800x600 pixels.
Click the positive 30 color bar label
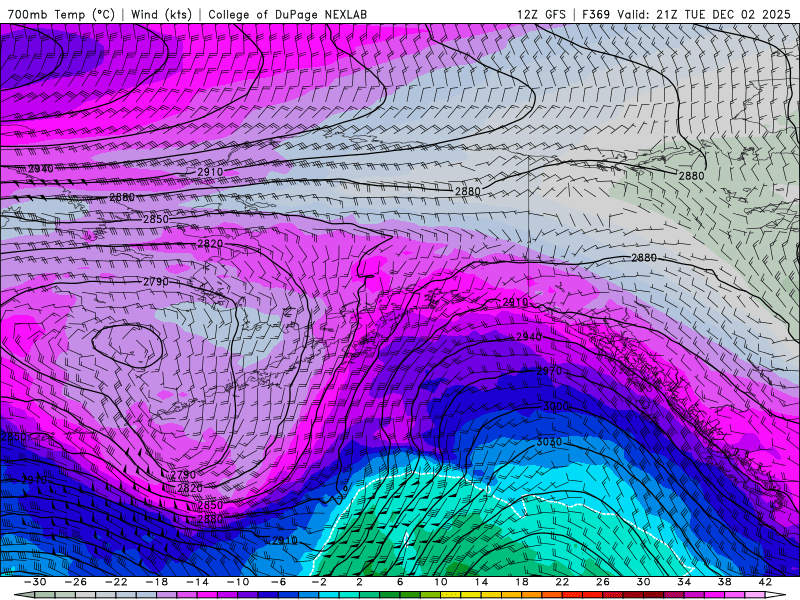click(643, 582)
